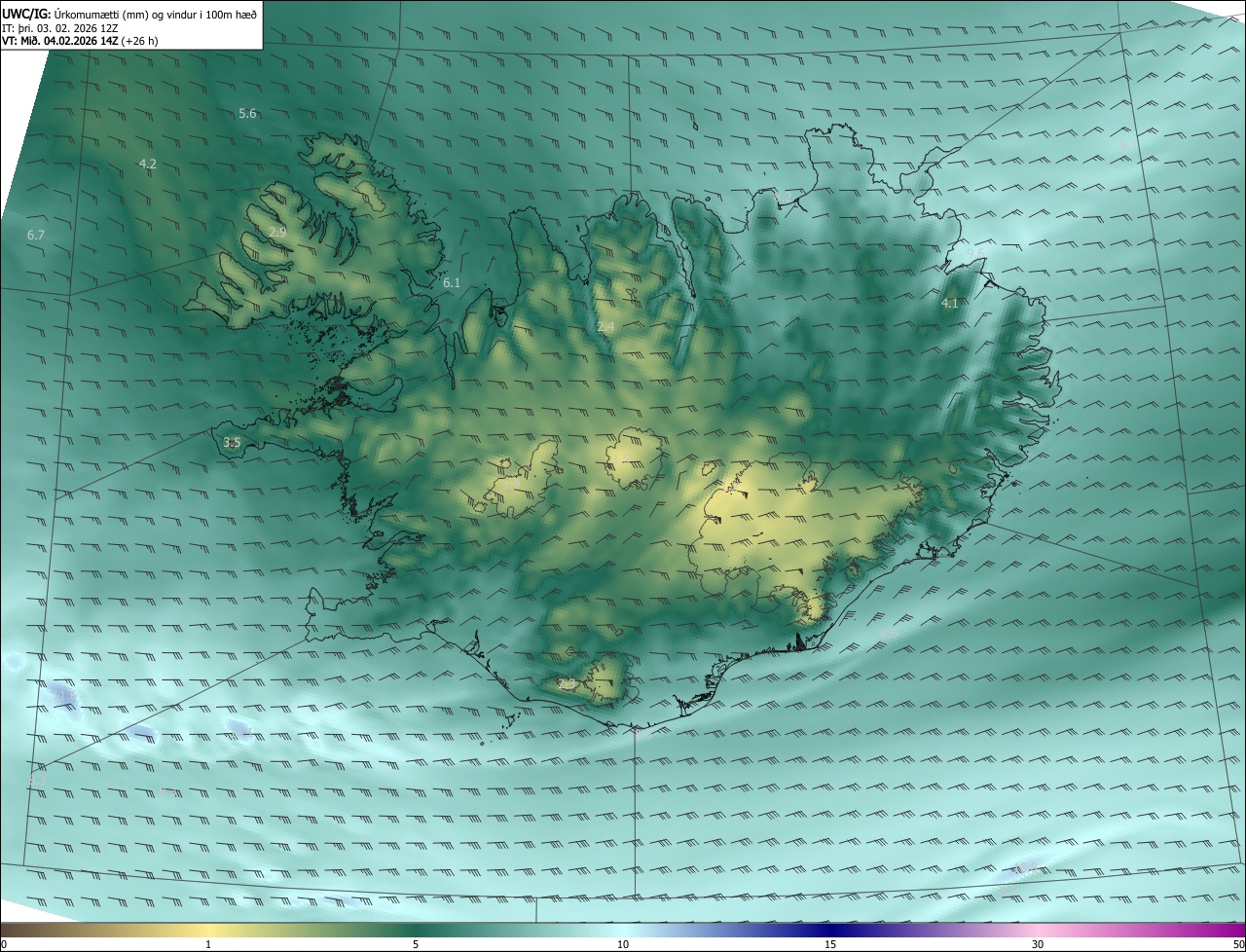Click the 6.7 value label on the map
The image size is (1246, 952).
pyautogui.click(x=36, y=236)
